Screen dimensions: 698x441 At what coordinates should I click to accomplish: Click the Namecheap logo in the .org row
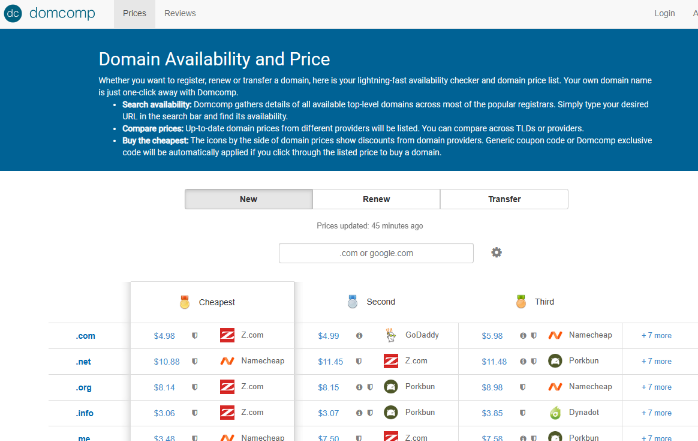[x=555, y=387]
